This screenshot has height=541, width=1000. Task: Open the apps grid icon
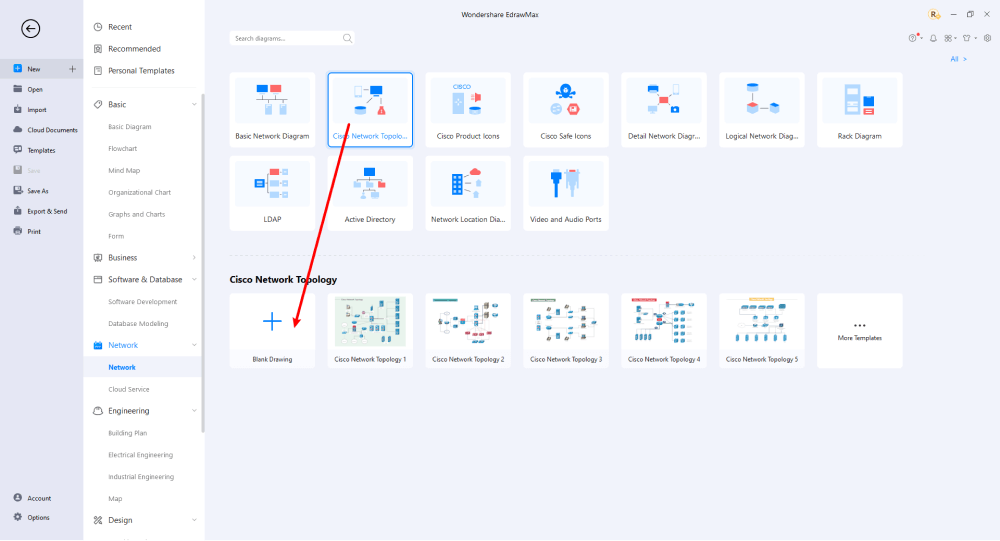[x=948, y=38]
